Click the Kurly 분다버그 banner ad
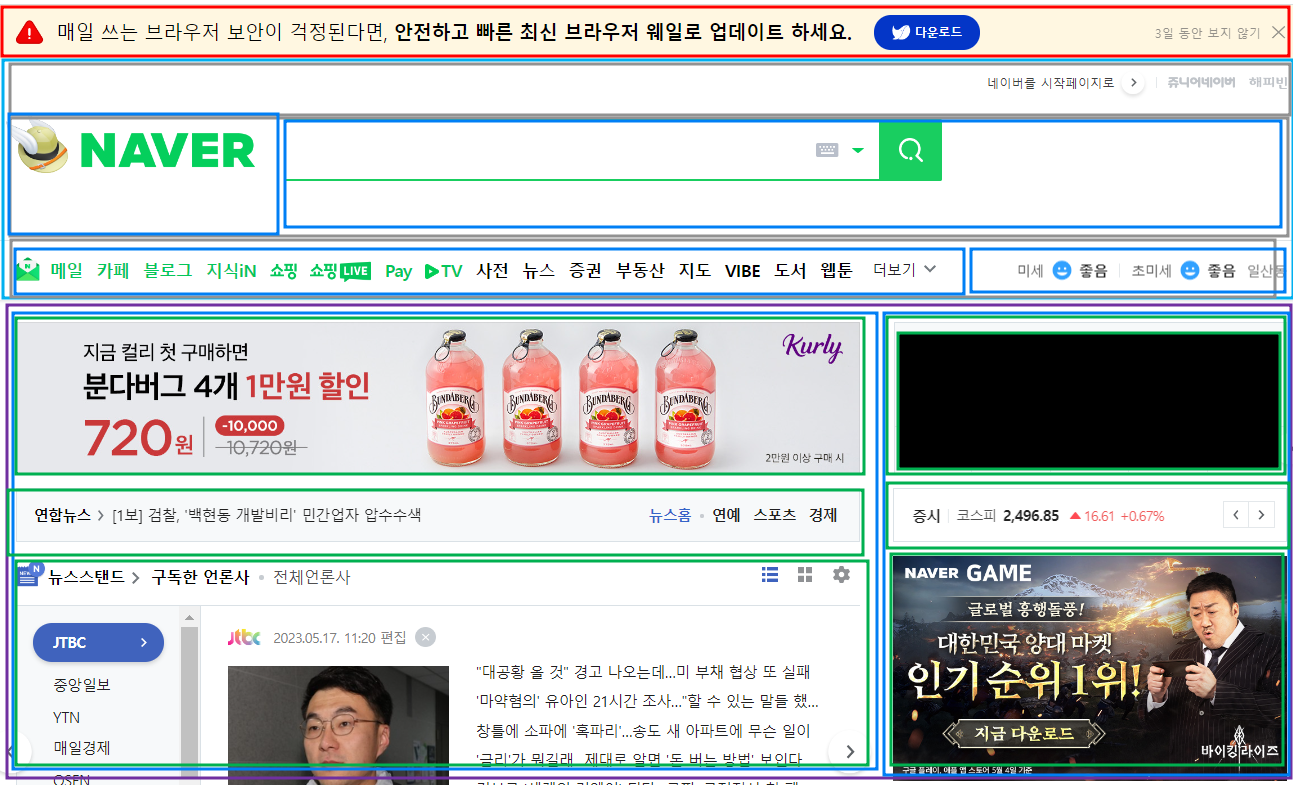 tap(438, 395)
